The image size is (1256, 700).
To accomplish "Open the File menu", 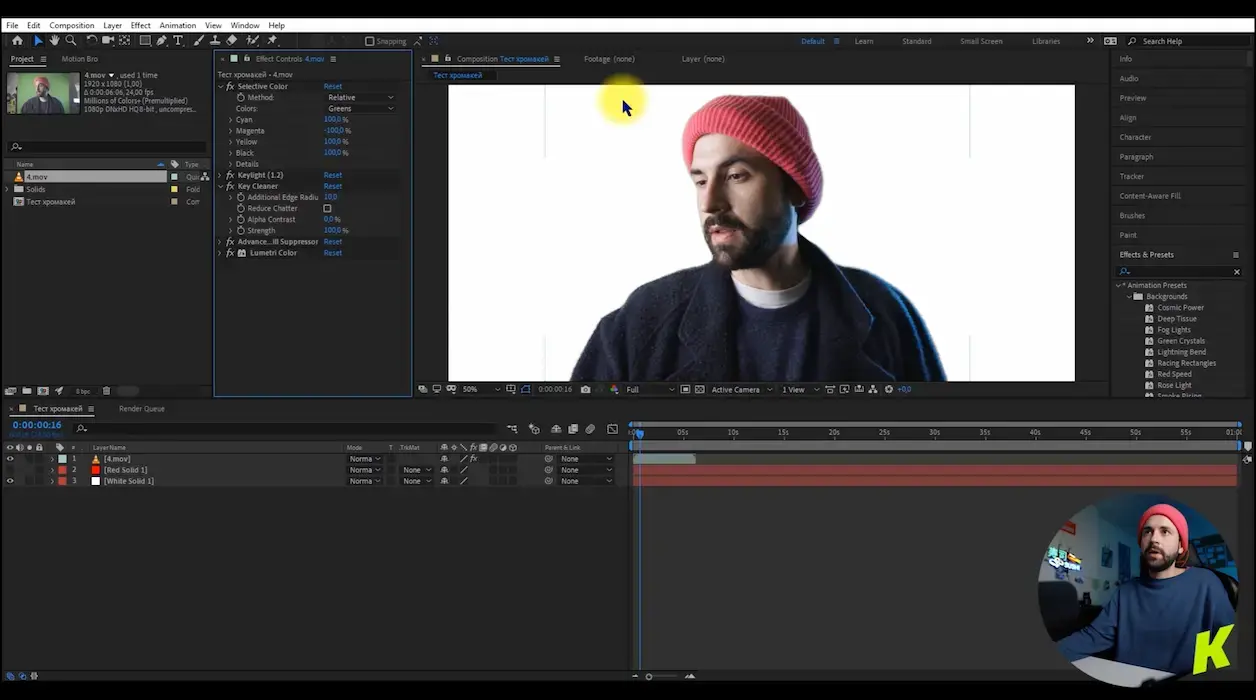I will (12, 25).
